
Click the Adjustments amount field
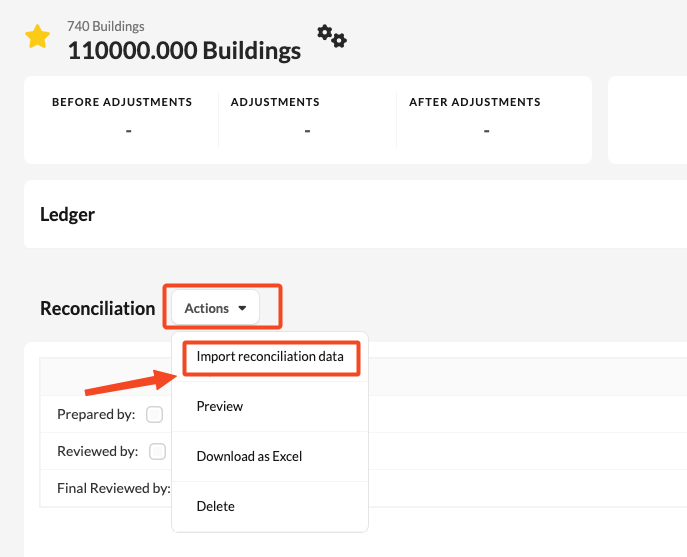(x=307, y=131)
